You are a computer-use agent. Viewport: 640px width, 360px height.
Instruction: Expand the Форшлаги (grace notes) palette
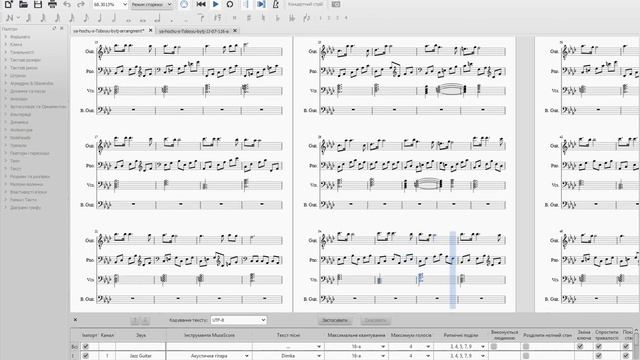coord(20,37)
